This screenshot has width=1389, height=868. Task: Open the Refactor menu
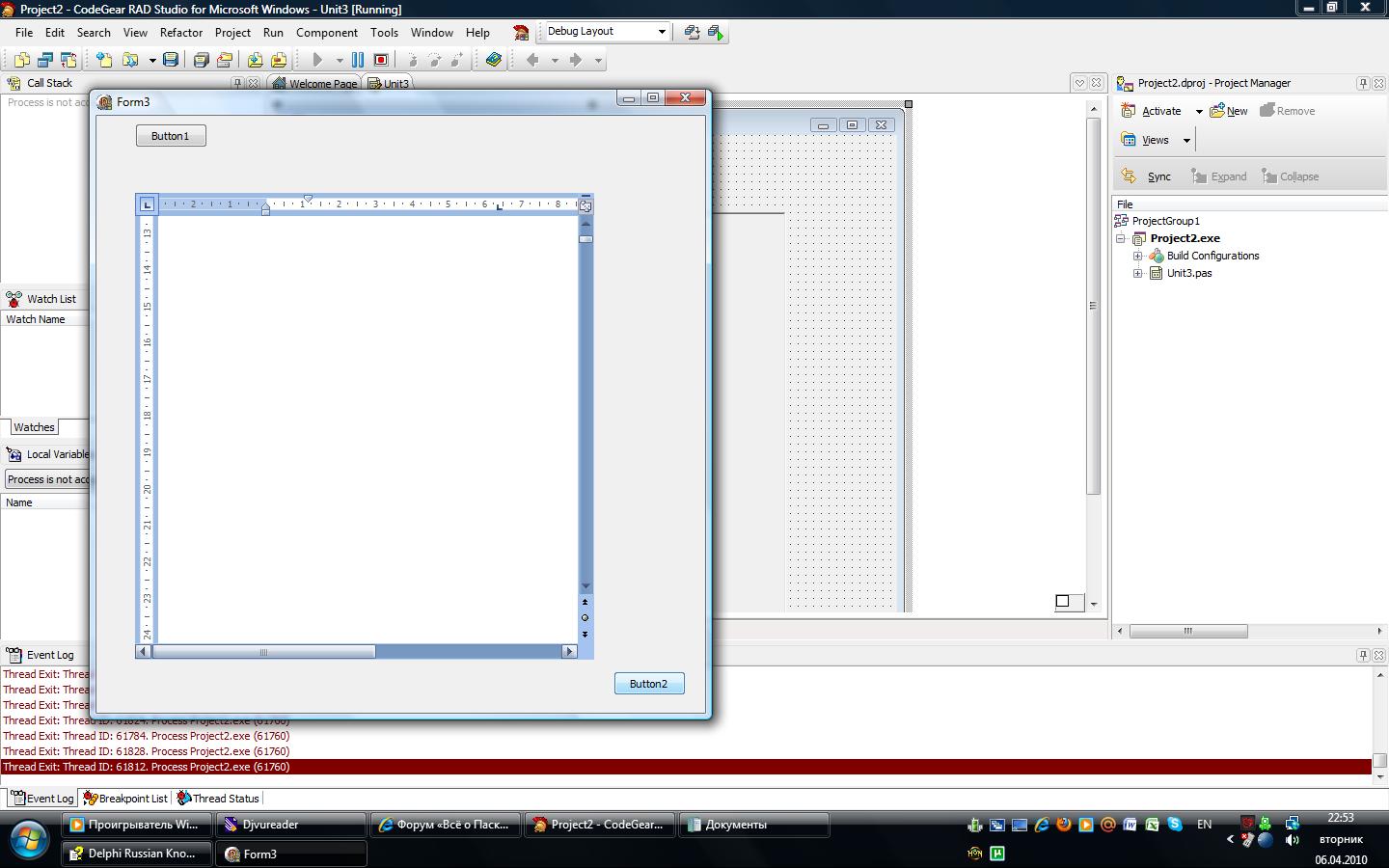coord(180,32)
